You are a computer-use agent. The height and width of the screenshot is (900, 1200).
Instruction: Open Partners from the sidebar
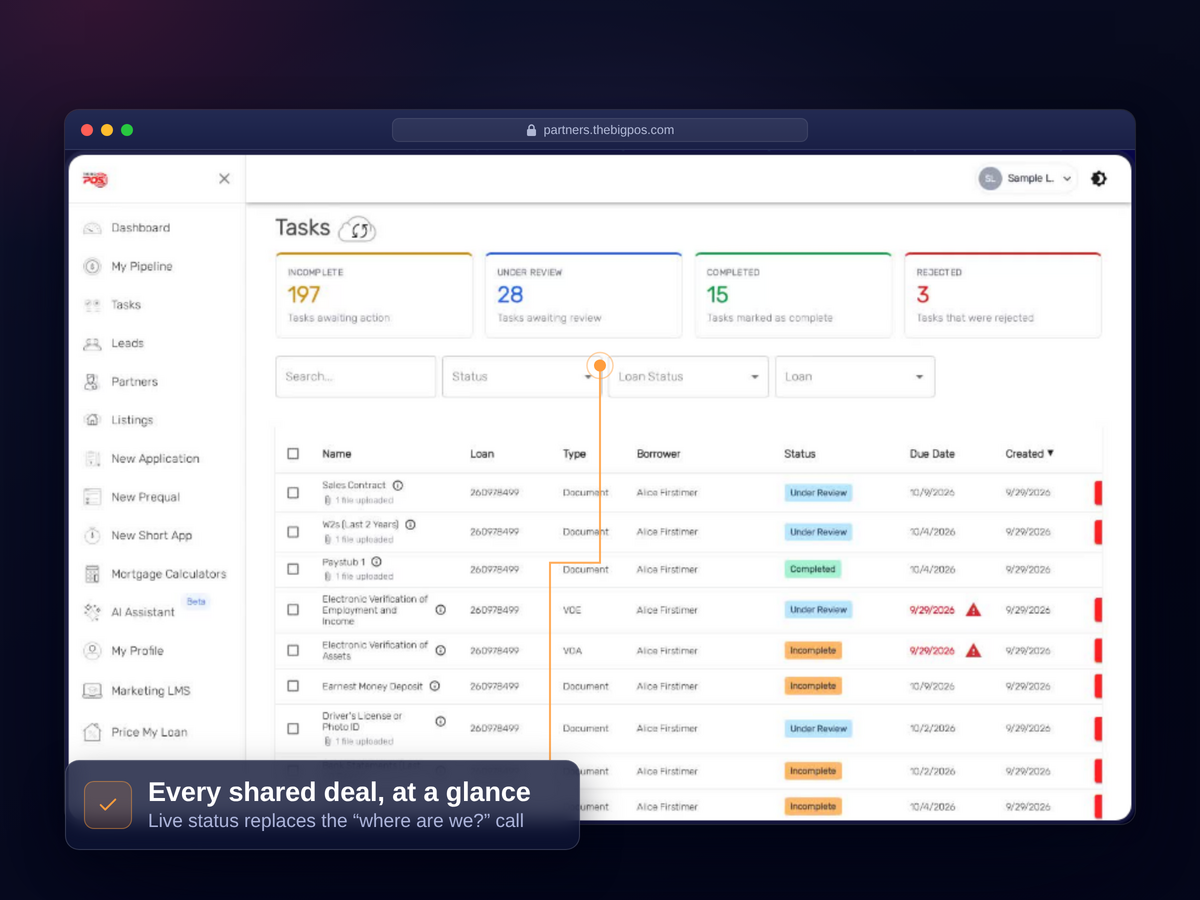[x=134, y=382]
